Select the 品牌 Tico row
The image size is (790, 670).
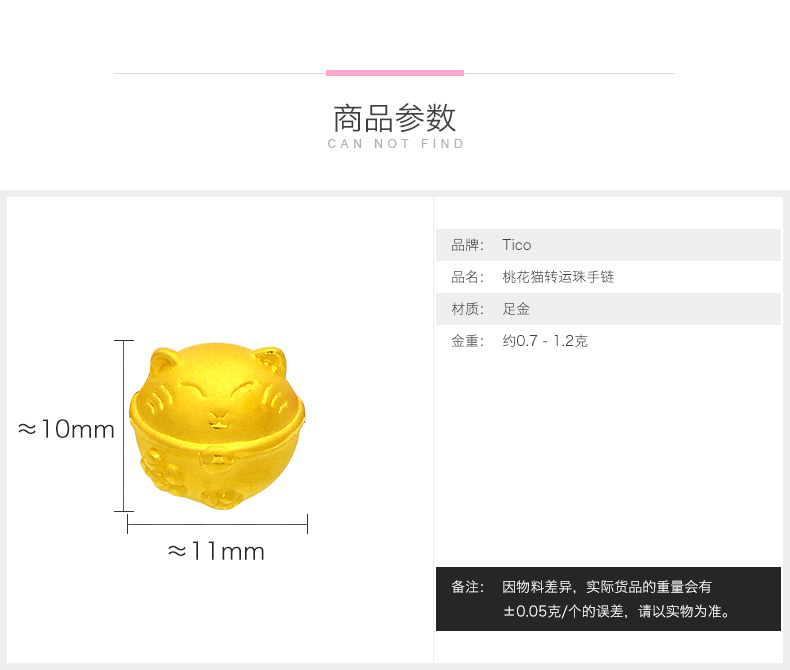coord(608,245)
